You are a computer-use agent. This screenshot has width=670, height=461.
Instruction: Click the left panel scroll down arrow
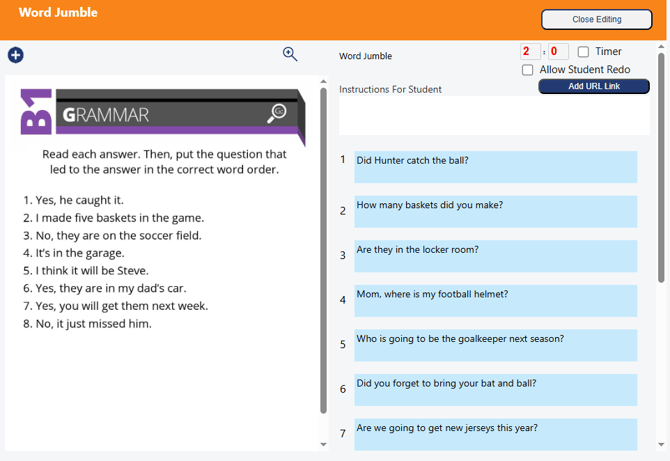[323, 444]
